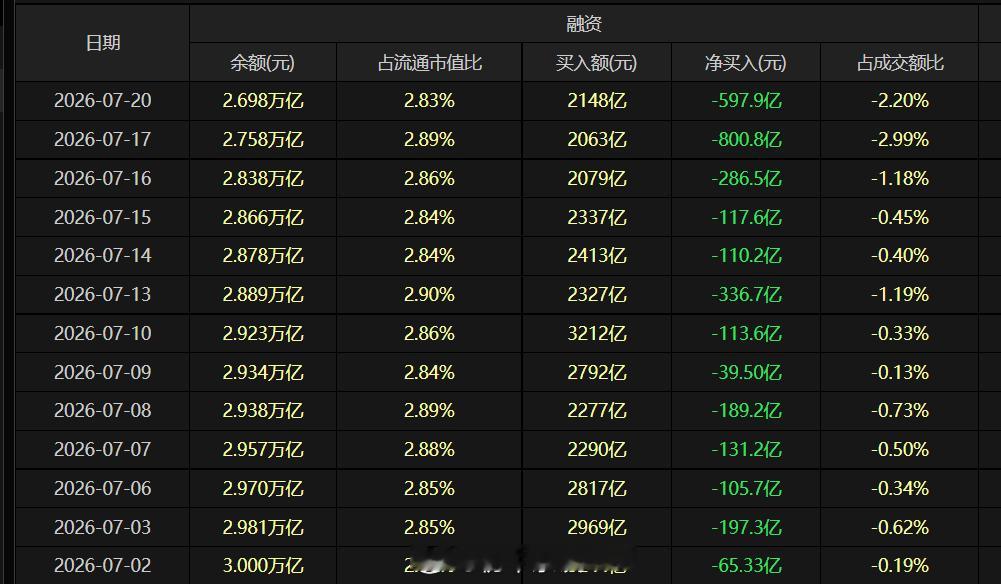This screenshot has height=584, width=1001.
Task: Click the buy amount 2148亿
Action: coord(596,100)
